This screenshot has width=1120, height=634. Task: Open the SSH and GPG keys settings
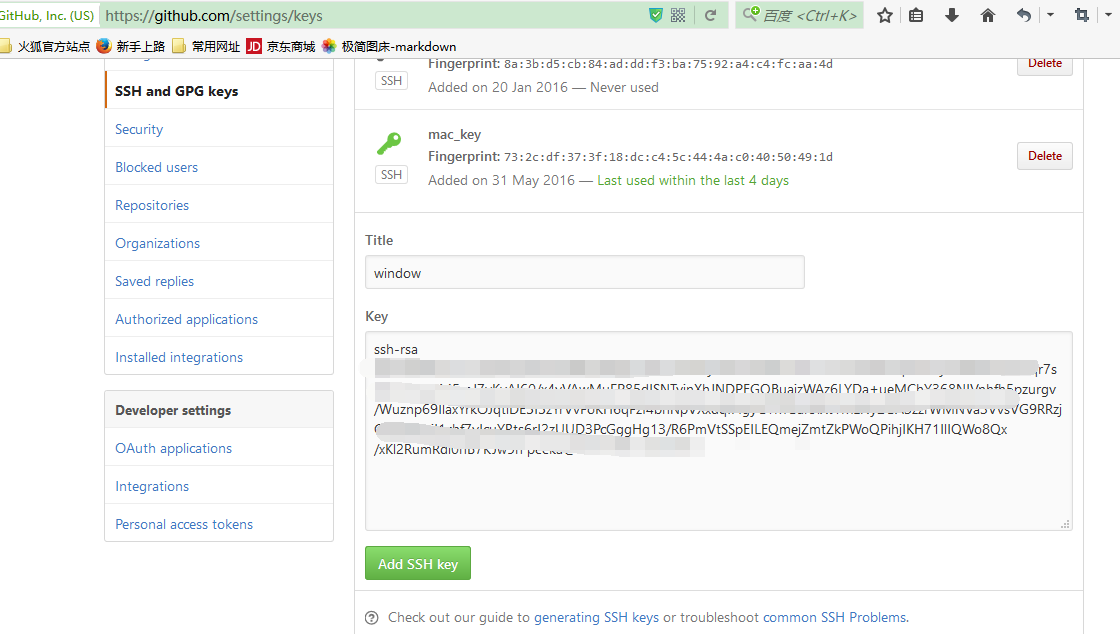click(176, 91)
